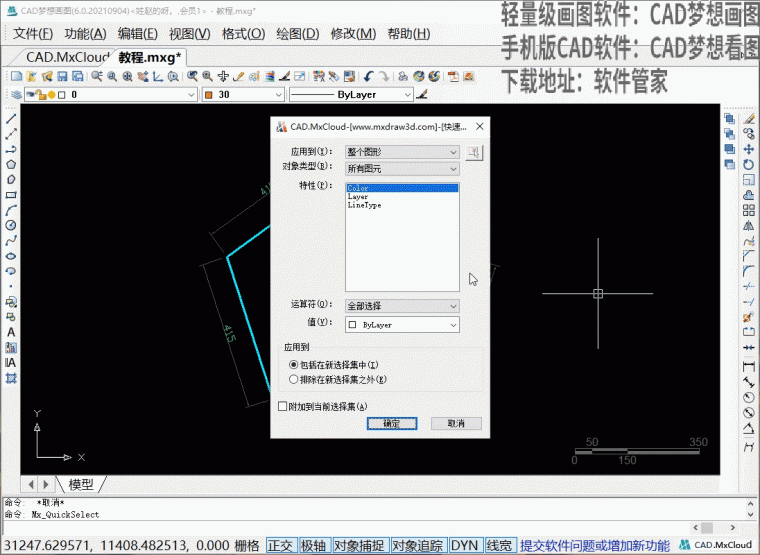The image size is (760, 555).
Task: Select the Rectangle drawing tool
Action: pos(11,195)
